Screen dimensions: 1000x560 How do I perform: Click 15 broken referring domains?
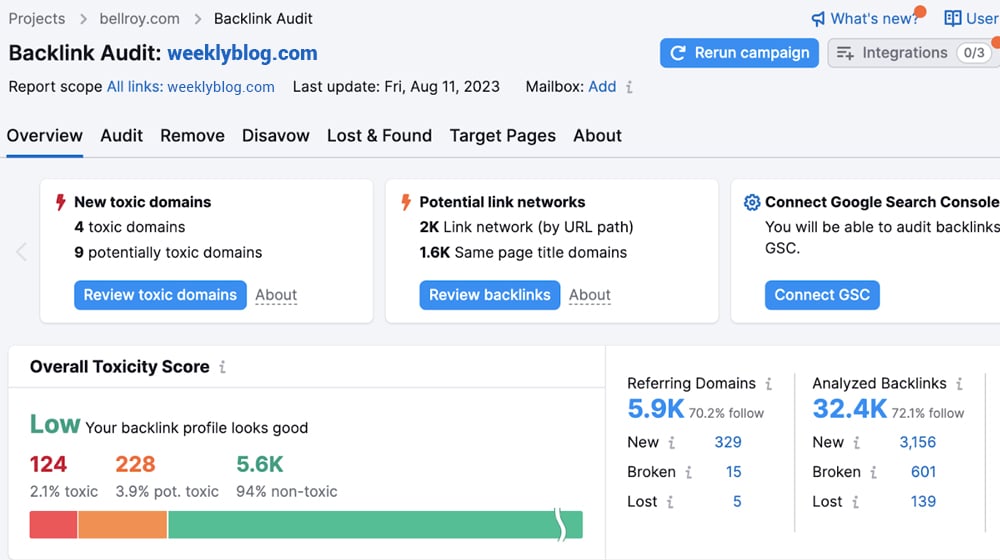733,472
